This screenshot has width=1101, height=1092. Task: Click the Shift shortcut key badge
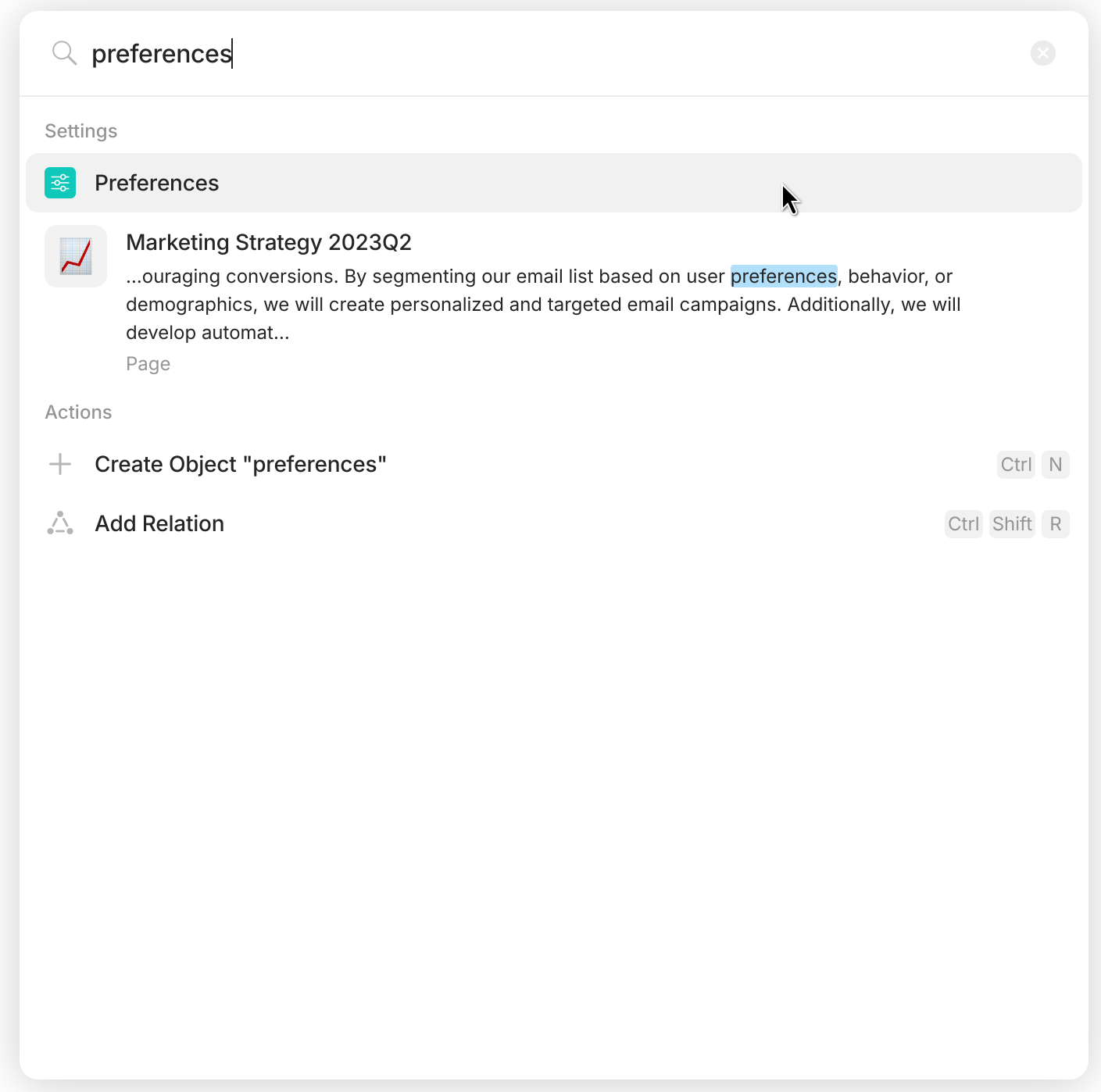(1012, 524)
